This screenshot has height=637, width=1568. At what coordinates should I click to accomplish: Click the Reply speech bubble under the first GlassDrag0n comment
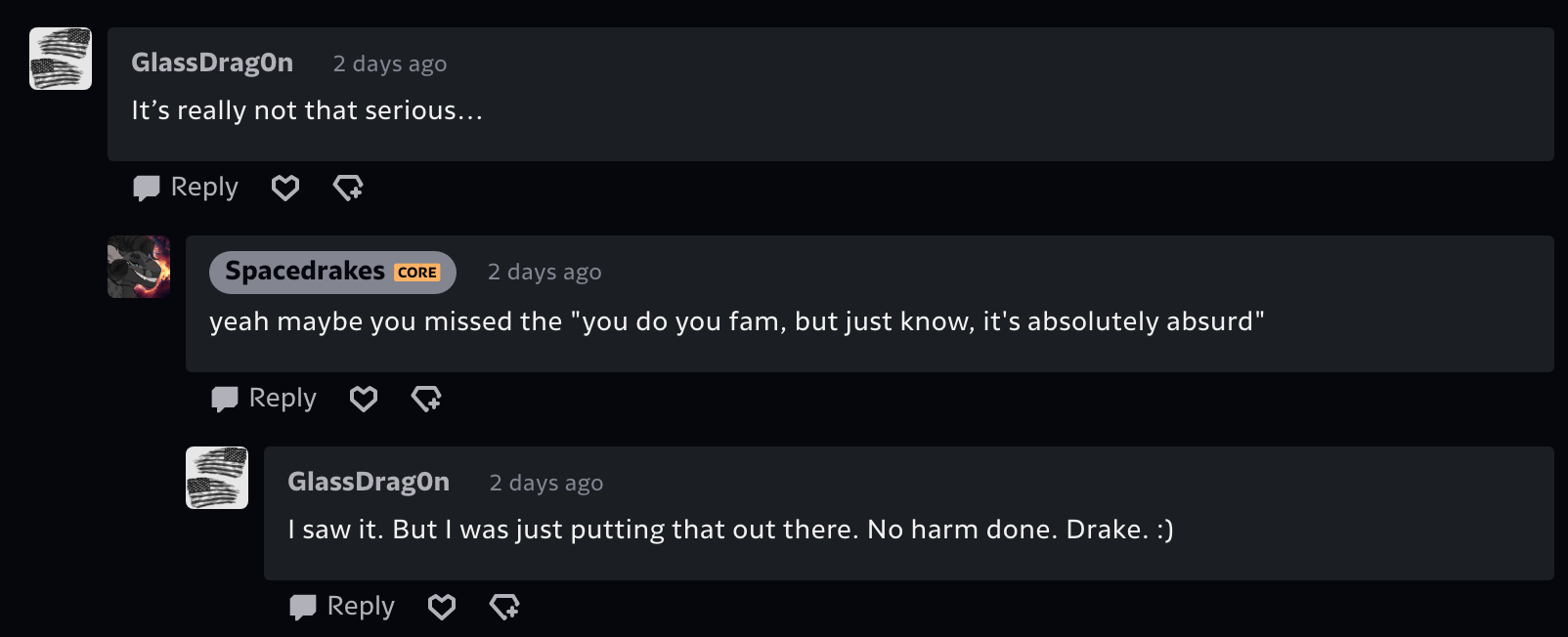tap(186, 187)
